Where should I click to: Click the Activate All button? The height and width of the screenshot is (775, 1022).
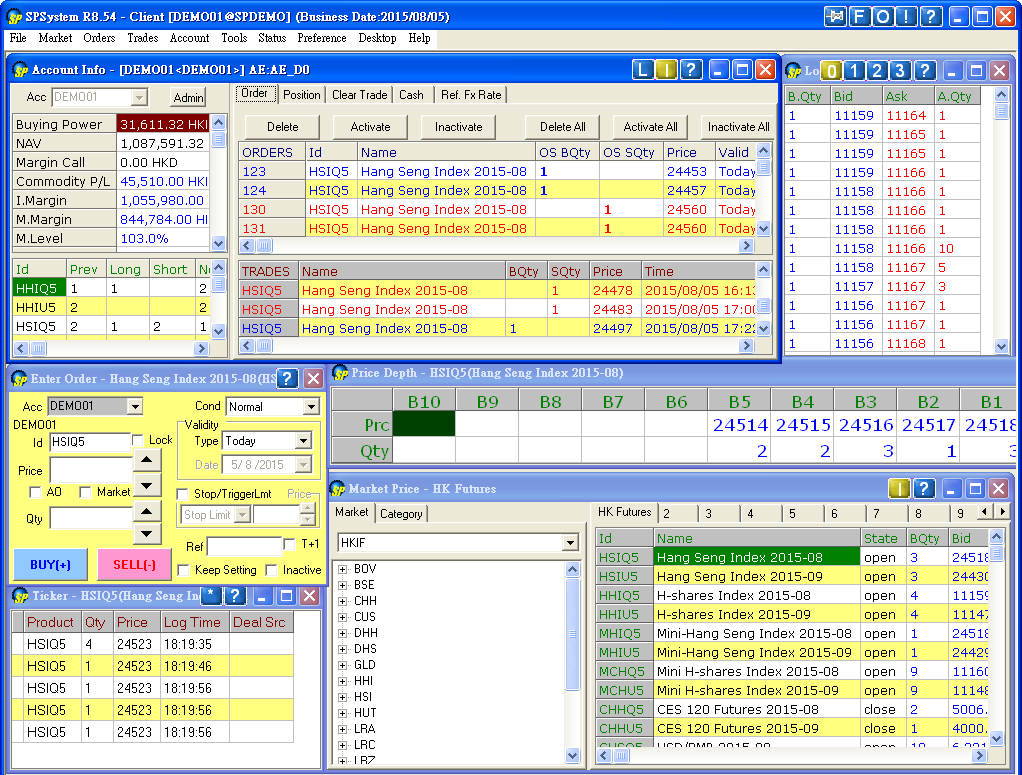pyautogui.click(x=650, y=126)
